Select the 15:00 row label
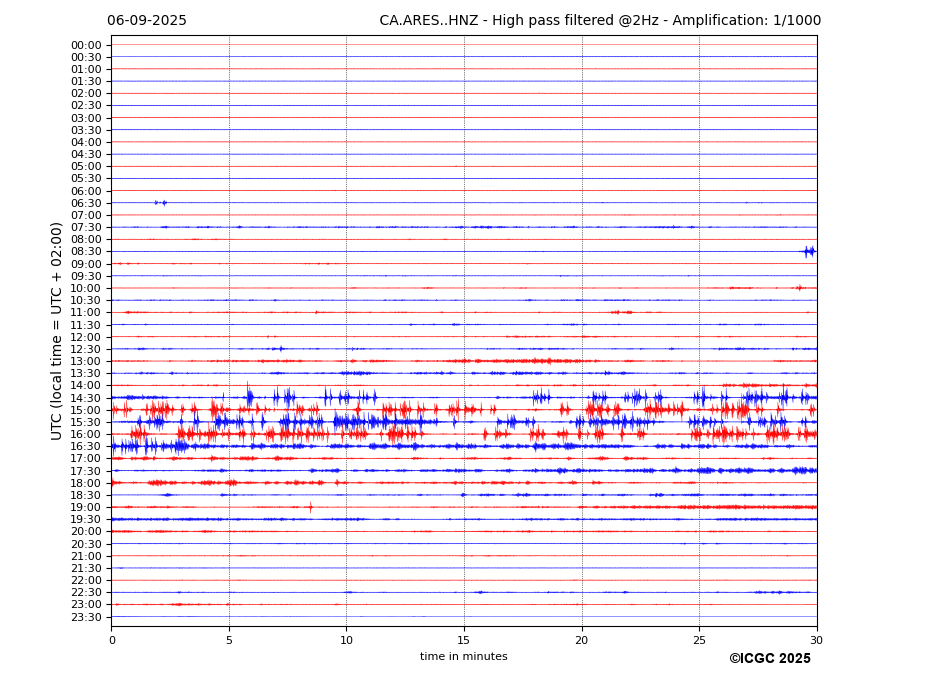927x696 pixels. click(86, 410)
